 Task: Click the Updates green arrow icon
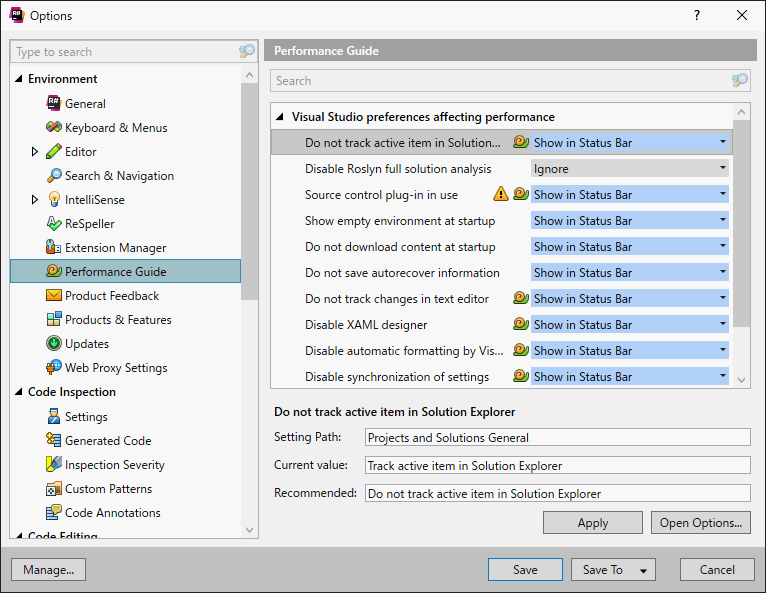coord(54,343)
